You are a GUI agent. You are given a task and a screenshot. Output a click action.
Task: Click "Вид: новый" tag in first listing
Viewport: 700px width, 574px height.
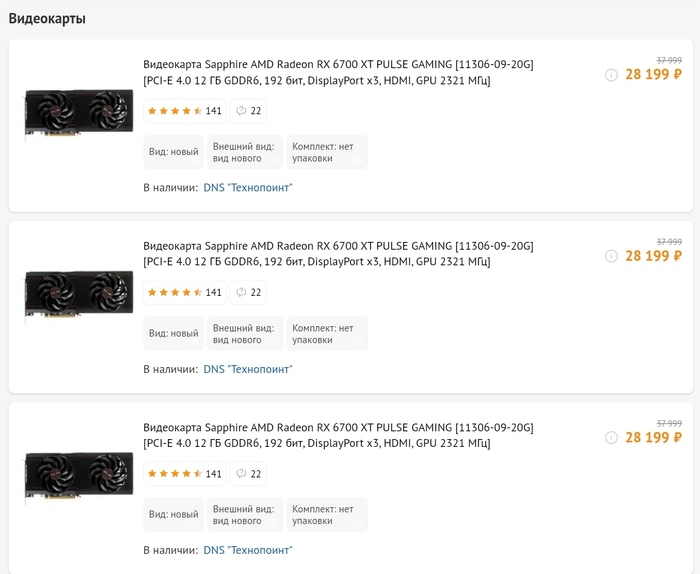pos(174,152)
